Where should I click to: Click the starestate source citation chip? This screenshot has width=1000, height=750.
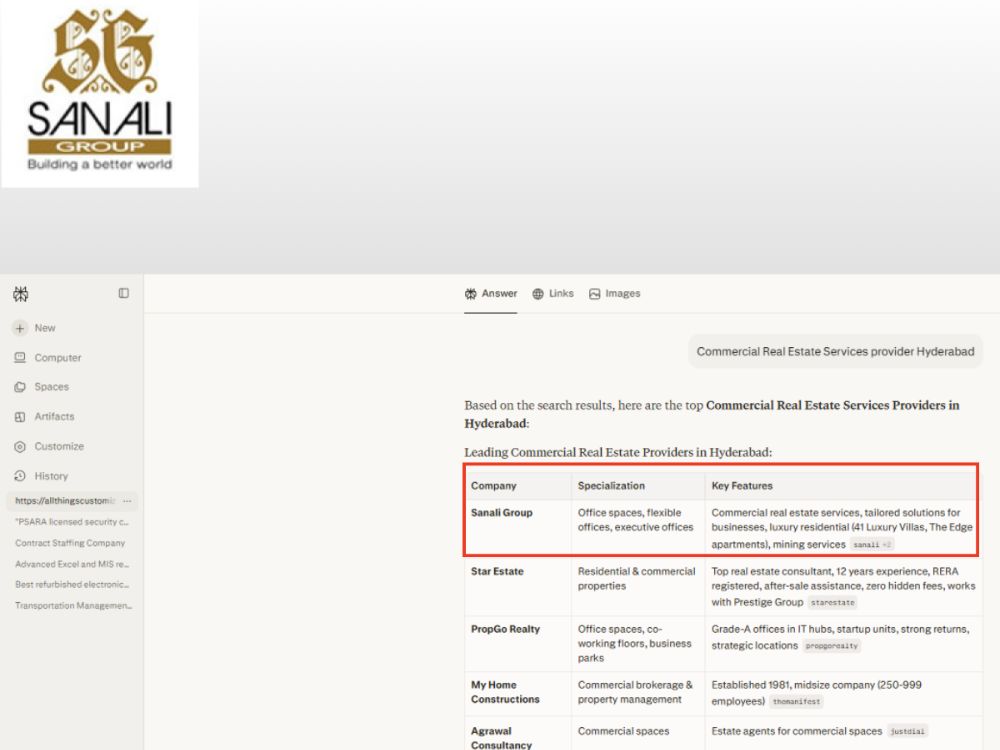tap(832, 603)
